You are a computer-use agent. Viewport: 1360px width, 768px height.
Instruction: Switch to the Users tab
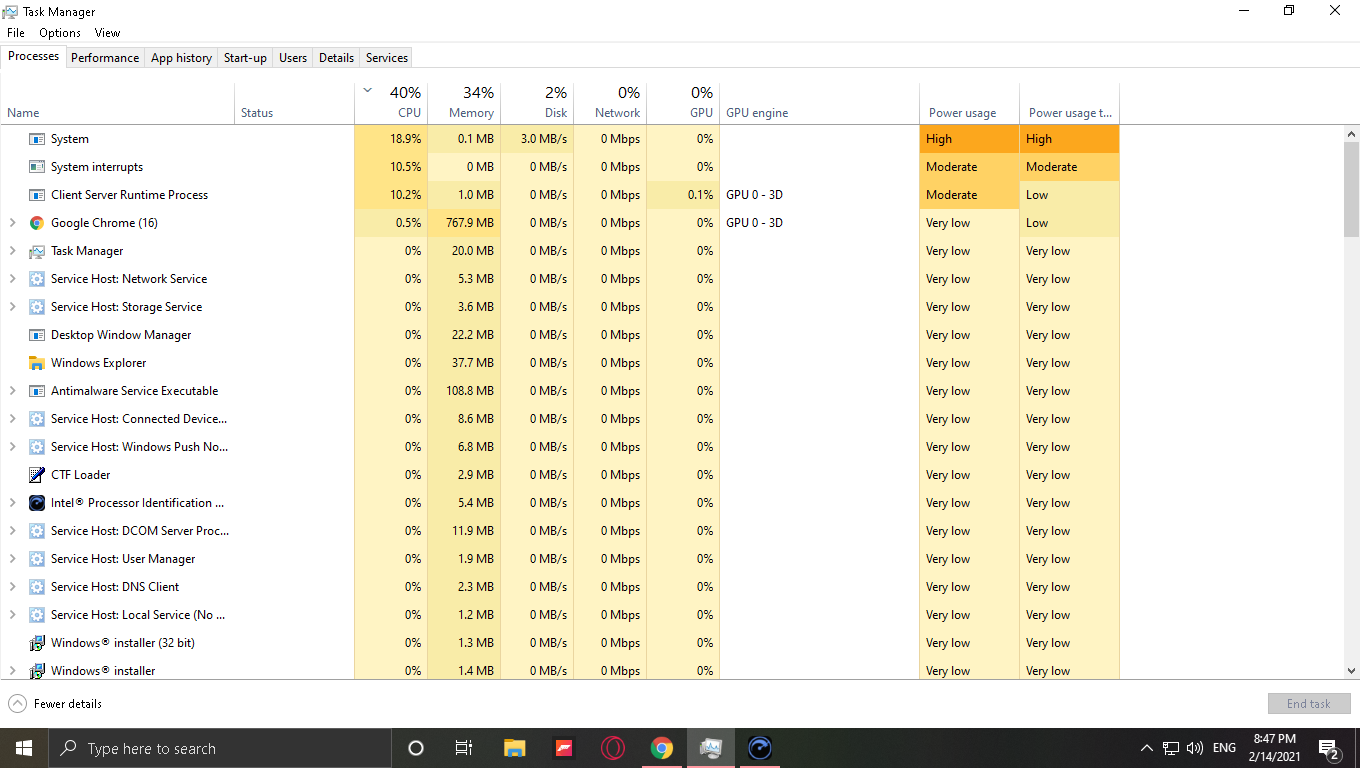point(293,58)
